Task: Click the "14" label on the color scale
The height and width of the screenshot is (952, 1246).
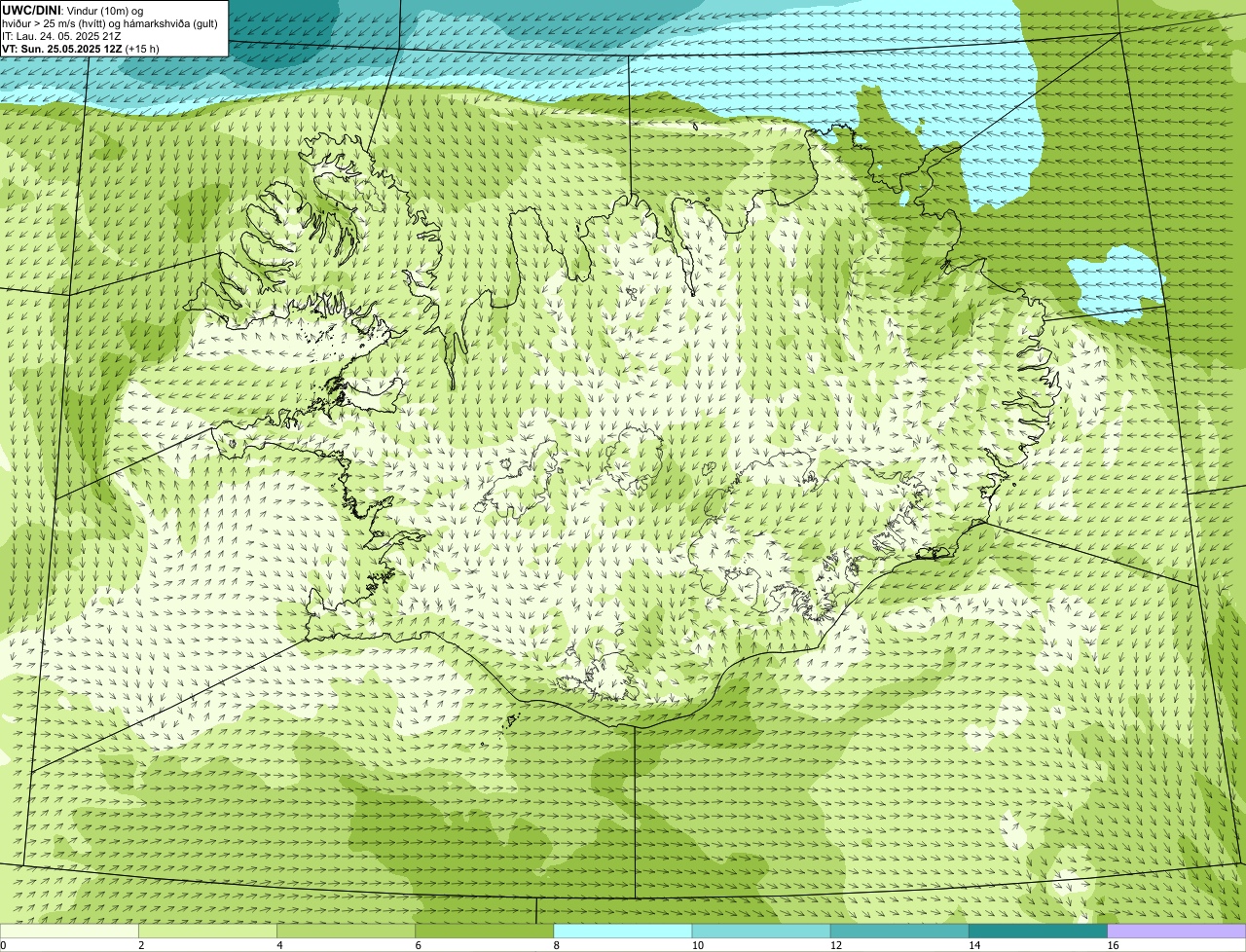Action: 973,945
